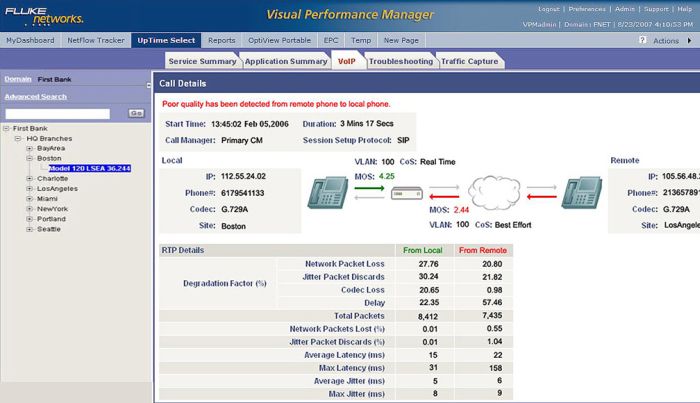Collapse the Boston tree node
700x403 pixels.
30,158
